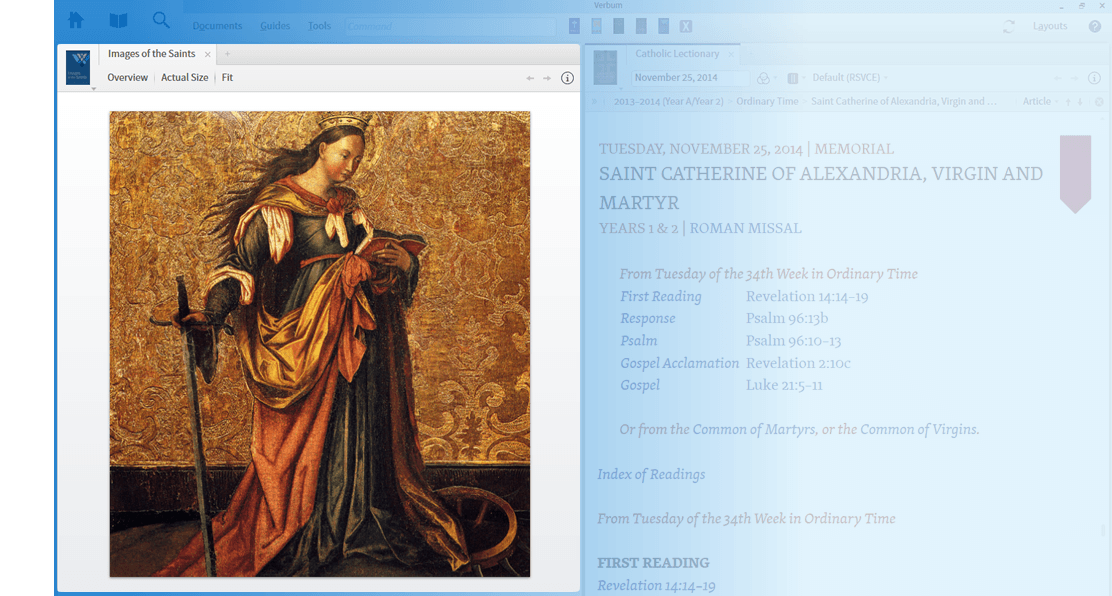Open the panel menu arrow under the Lectionary cover
The width and height of the screenshot is (1112, 596).
[x=621, y=89]
